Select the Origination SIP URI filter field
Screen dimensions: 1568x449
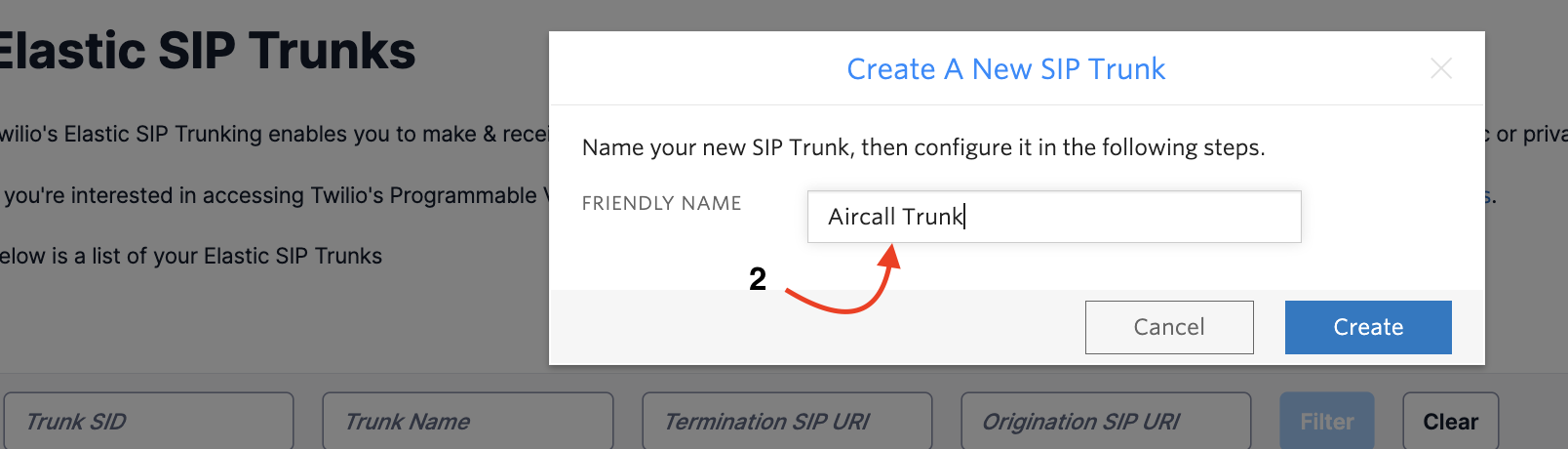1106,422
